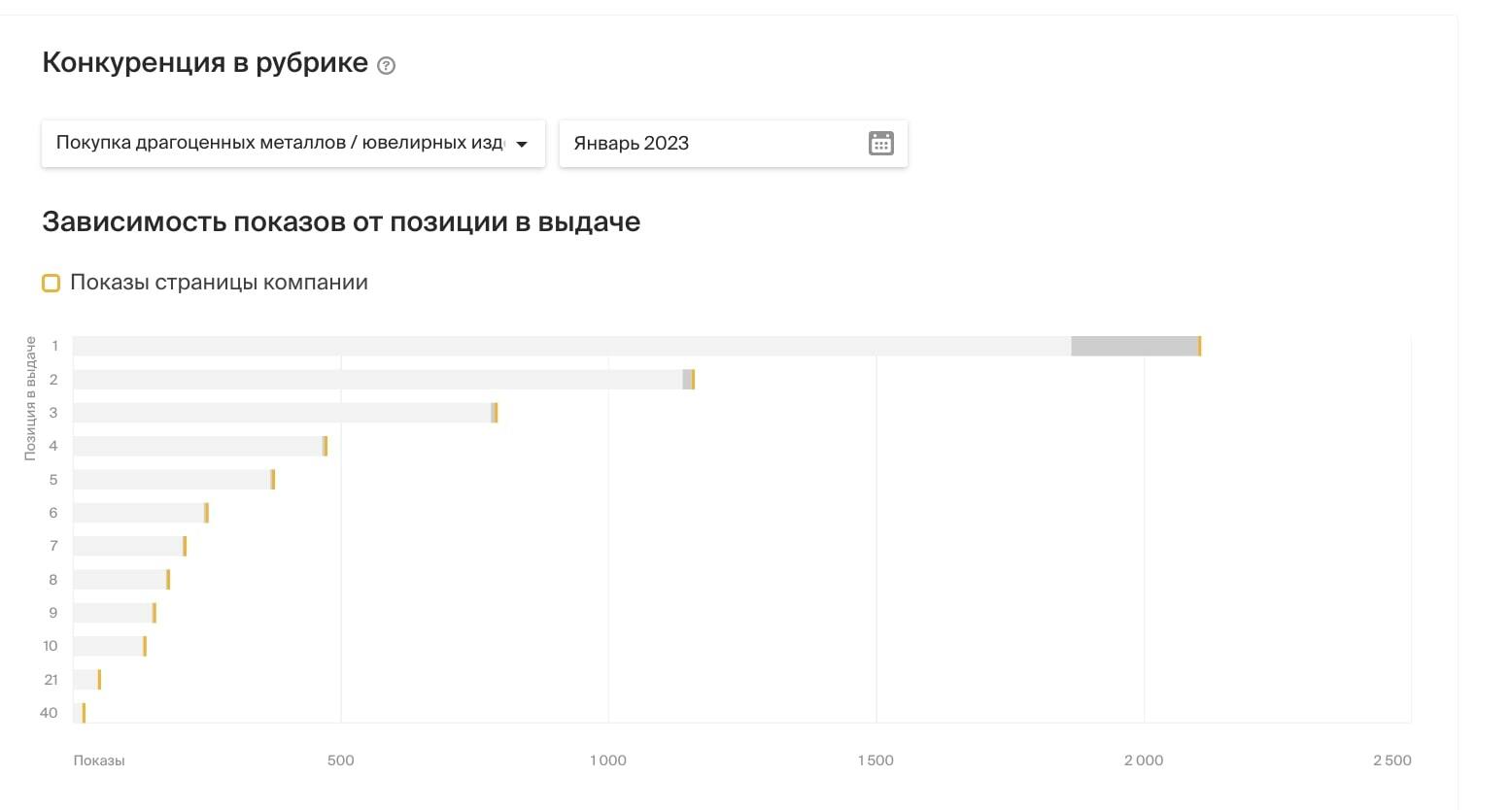Click the yellow marker on position 40 bar

click(x=84, y=713)
